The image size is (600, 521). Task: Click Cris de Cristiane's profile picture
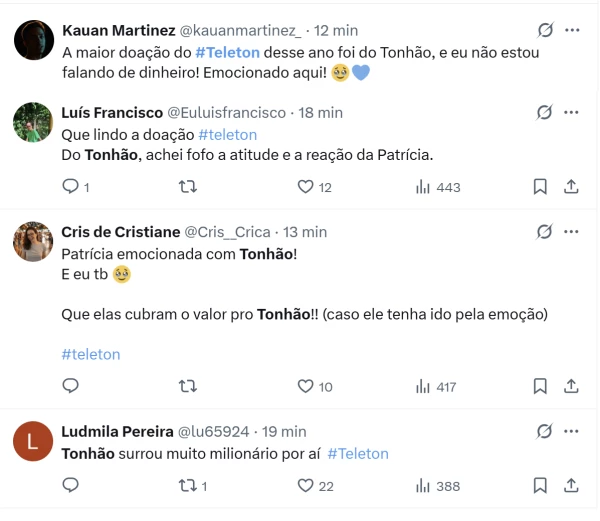tap(33, 241)
